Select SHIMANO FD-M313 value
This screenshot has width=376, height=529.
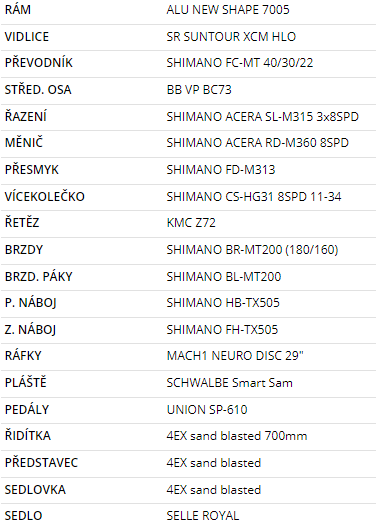[x=221, y=170]
